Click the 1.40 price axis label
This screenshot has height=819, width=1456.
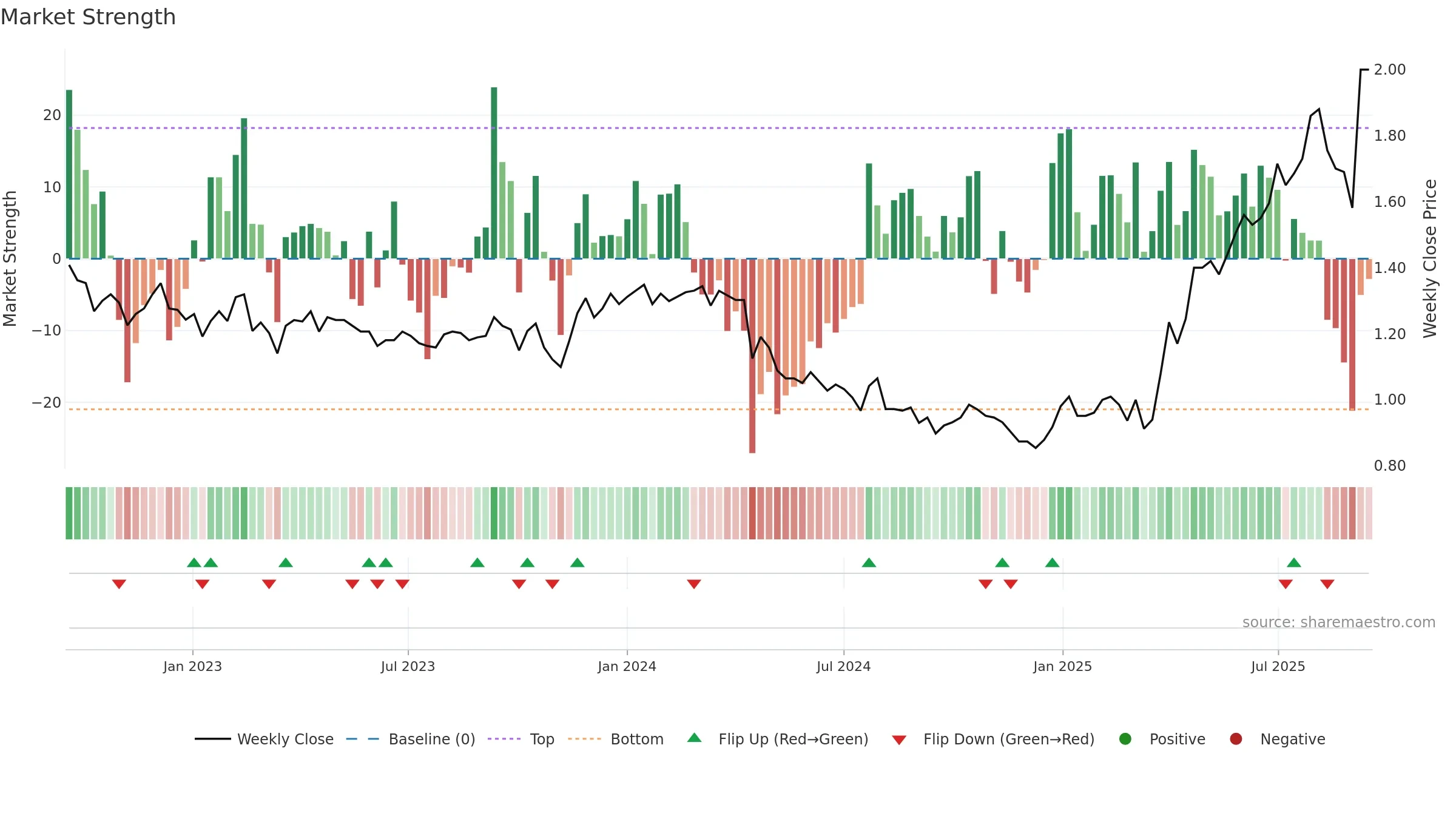click(x=1390, y=268)
